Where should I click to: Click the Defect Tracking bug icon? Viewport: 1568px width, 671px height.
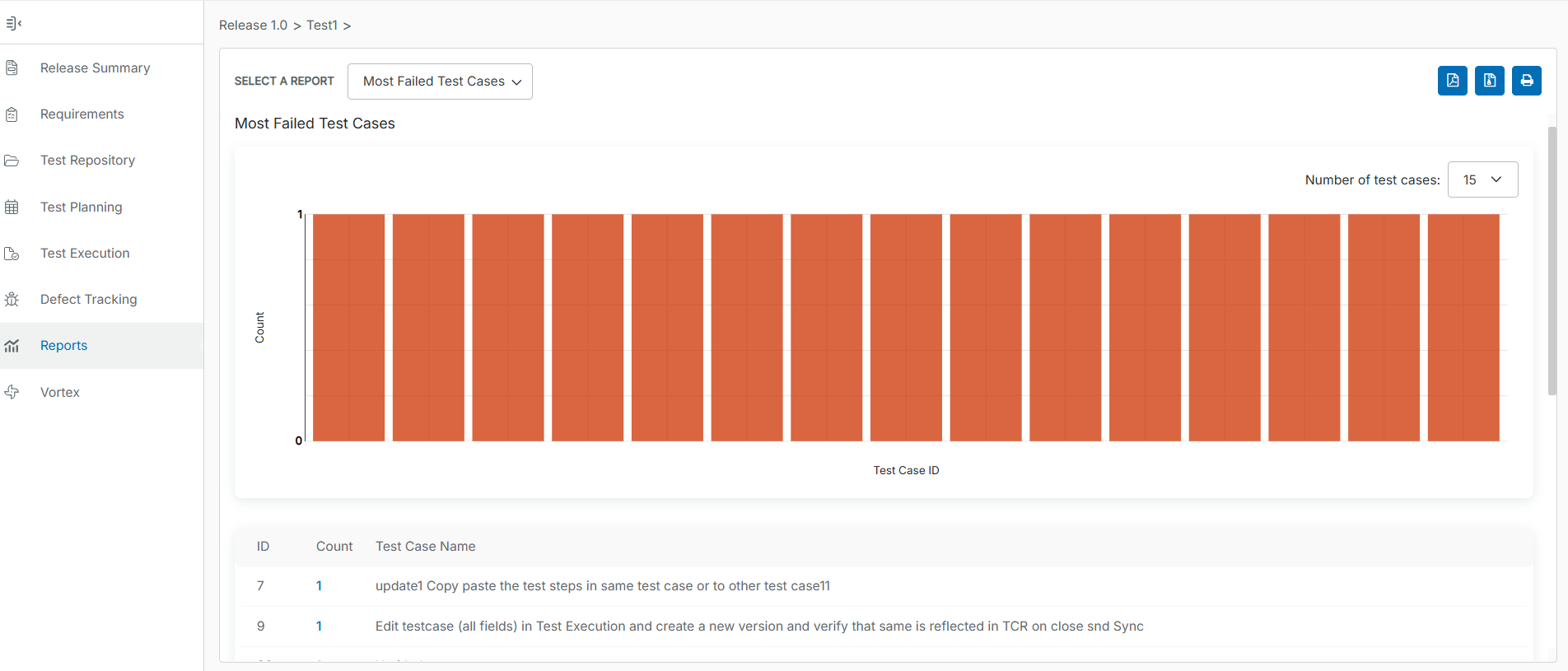point(12,300)
